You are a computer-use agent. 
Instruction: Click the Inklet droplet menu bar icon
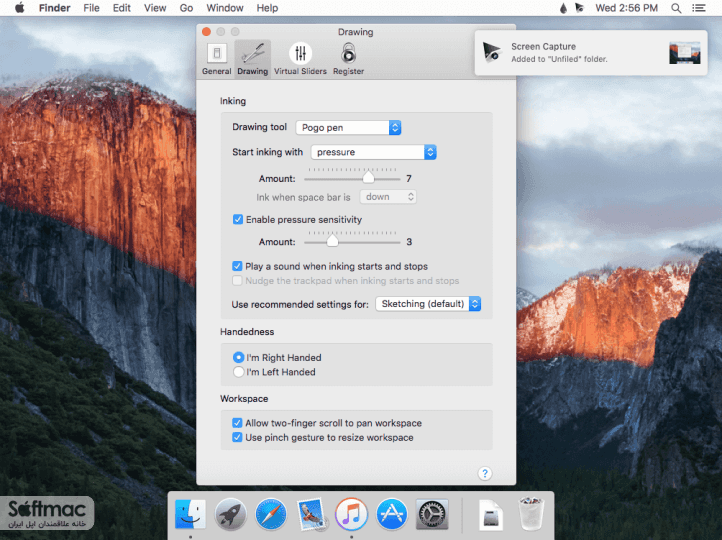(x=563, y=8)
